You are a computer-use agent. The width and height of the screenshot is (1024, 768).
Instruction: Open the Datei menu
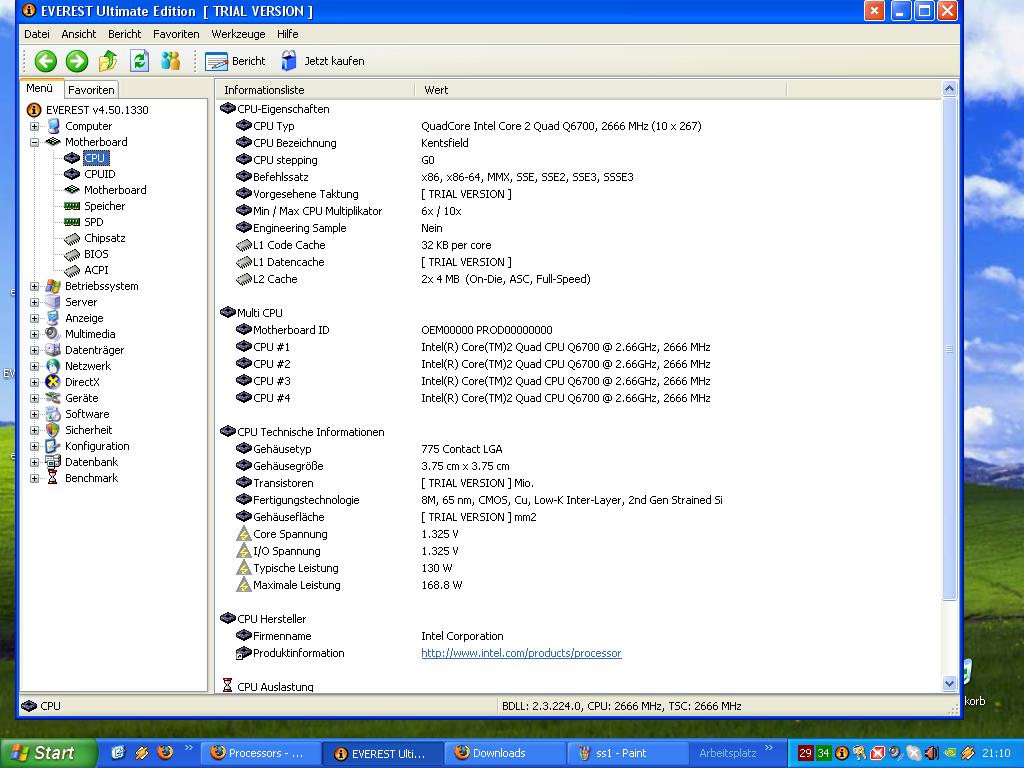[x=37, y=34]
